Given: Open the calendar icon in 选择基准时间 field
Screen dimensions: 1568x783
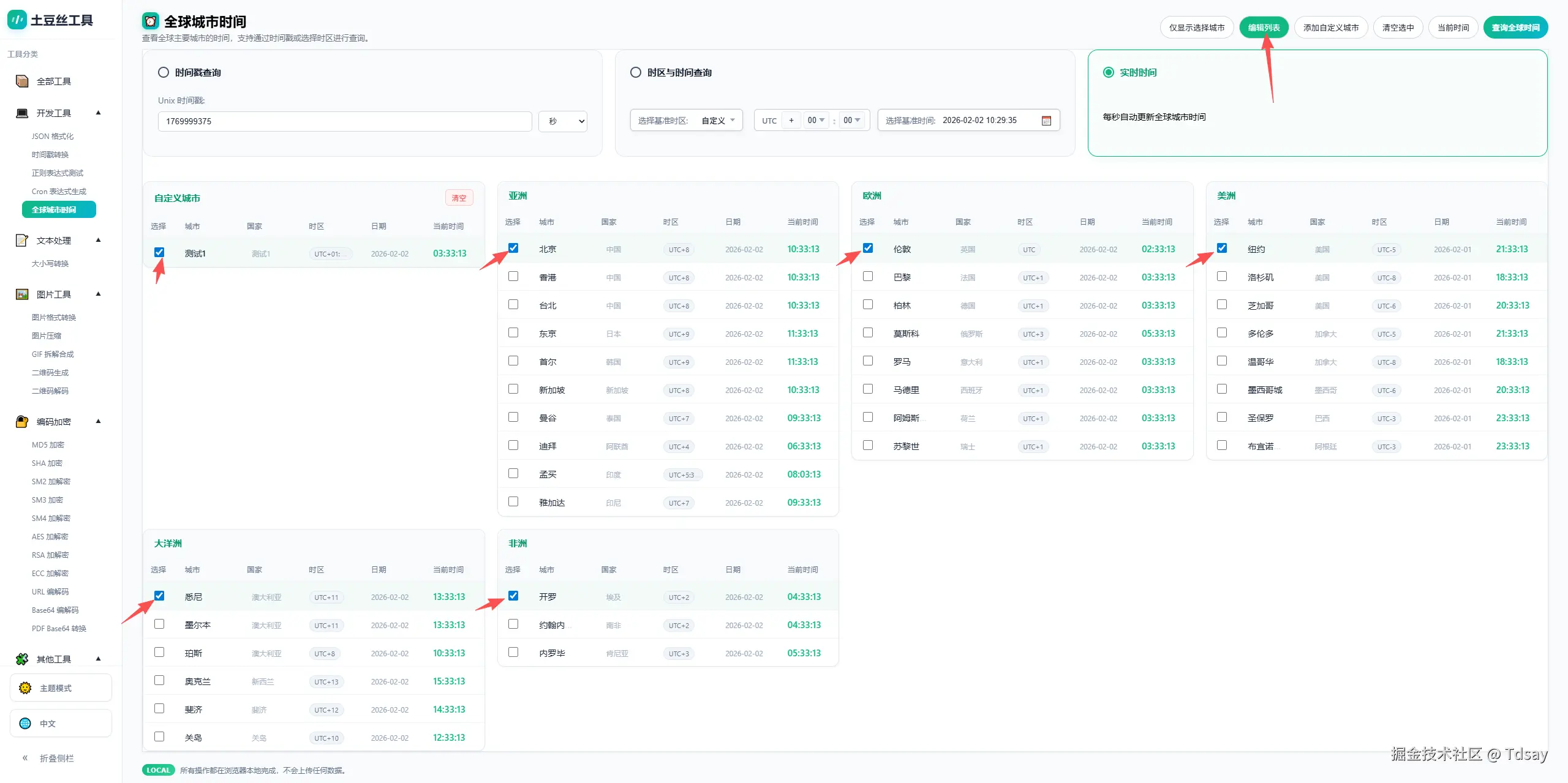Looking at the screenshot, I should tap(1046, 121).
